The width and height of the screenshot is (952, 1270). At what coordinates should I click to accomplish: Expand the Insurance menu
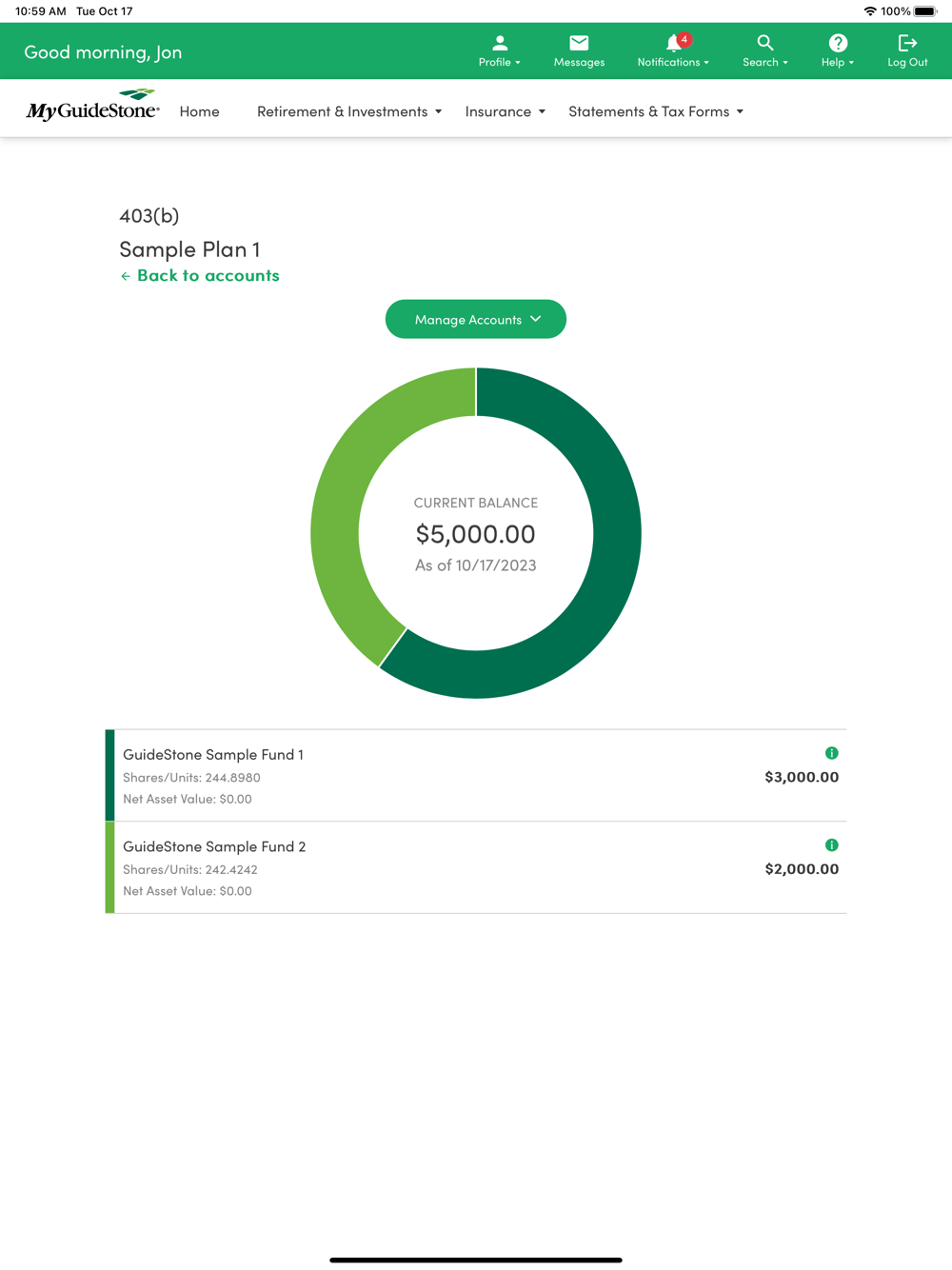[506, 111]
